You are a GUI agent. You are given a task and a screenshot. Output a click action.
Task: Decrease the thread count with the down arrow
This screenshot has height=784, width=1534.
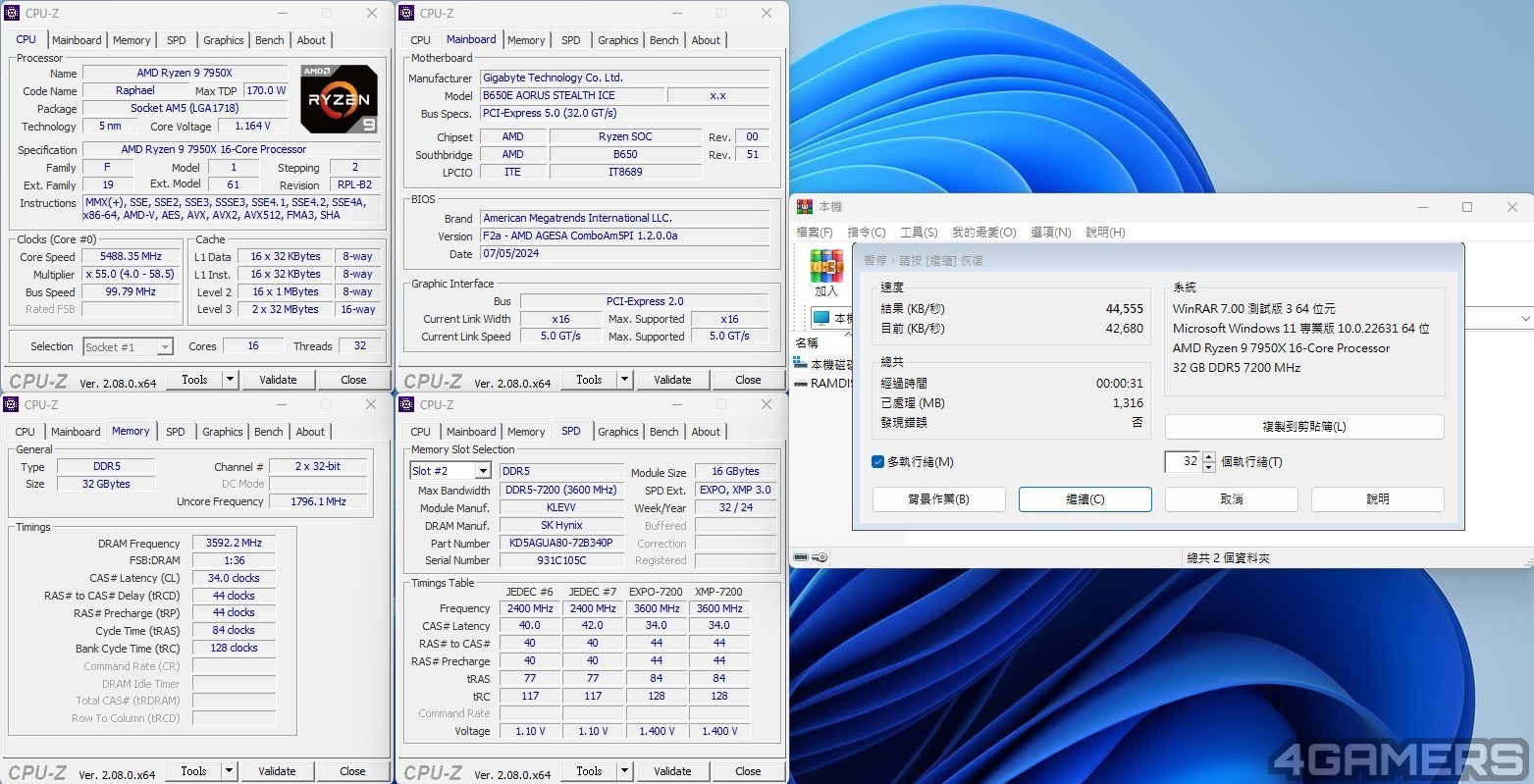click(1209, 467)
